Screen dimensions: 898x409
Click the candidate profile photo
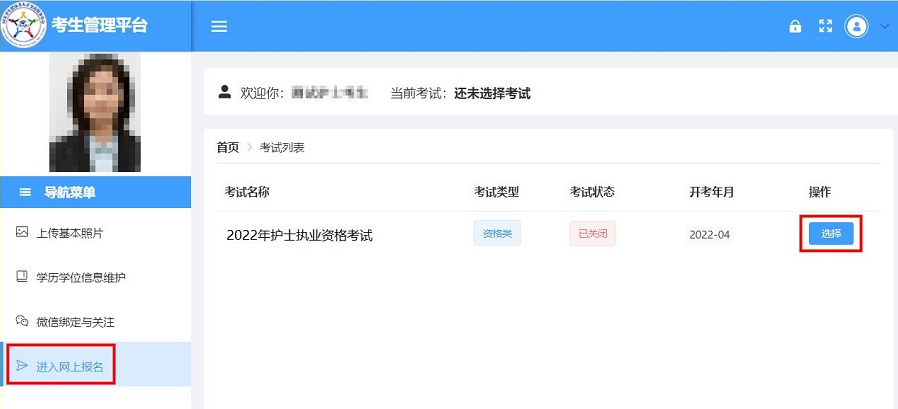[95, 112]
